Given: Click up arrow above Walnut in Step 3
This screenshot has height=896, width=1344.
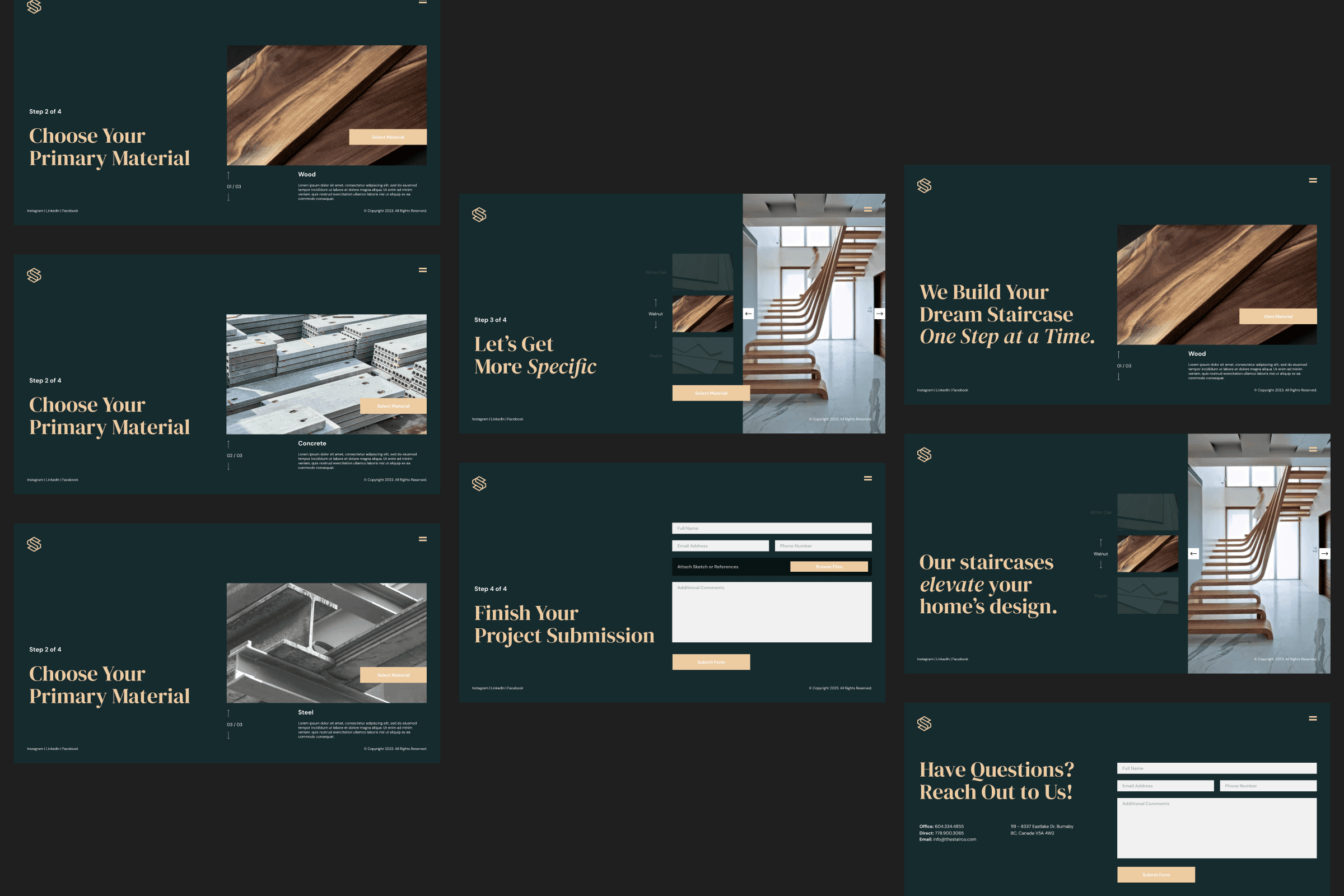Looking at the screenshot, I should click(x=655, y=303).
